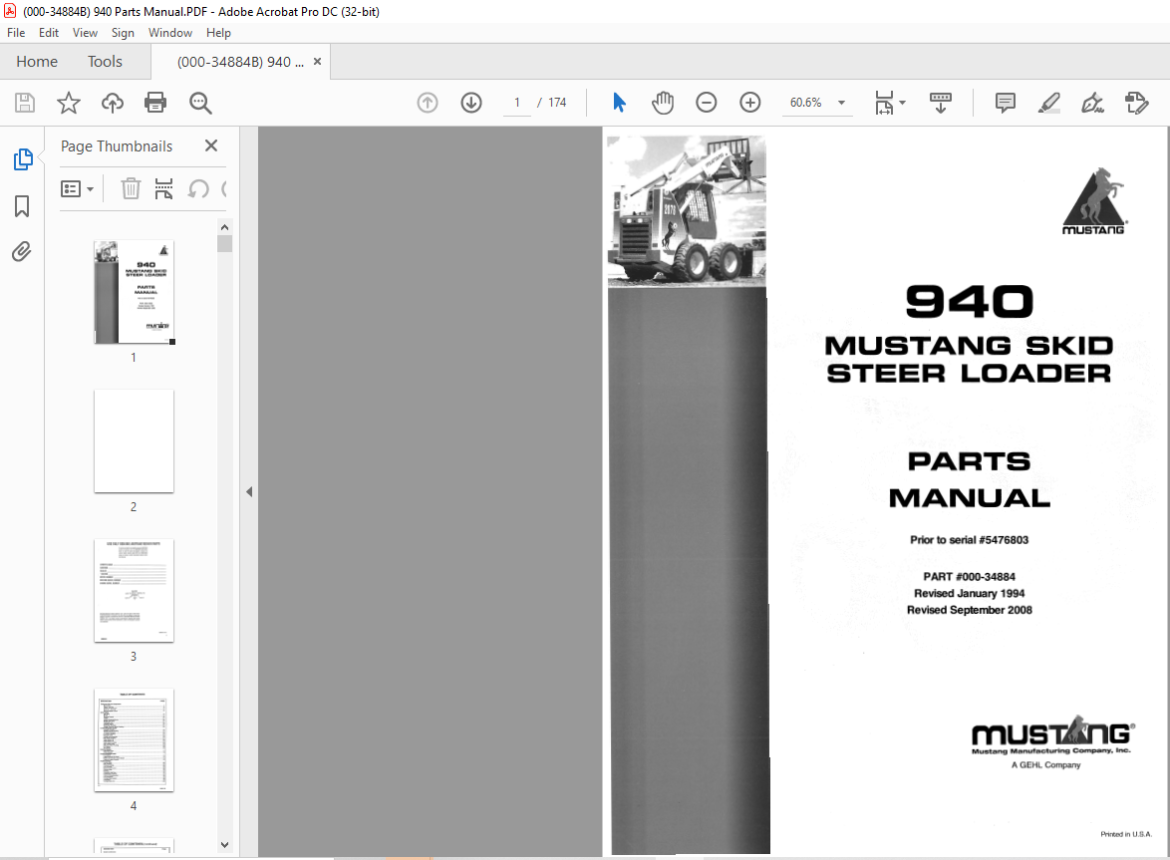Viewport: 1170px width, 860px height.
Task: Select page 3 thumbnail
Action: [x=133, y=591]
